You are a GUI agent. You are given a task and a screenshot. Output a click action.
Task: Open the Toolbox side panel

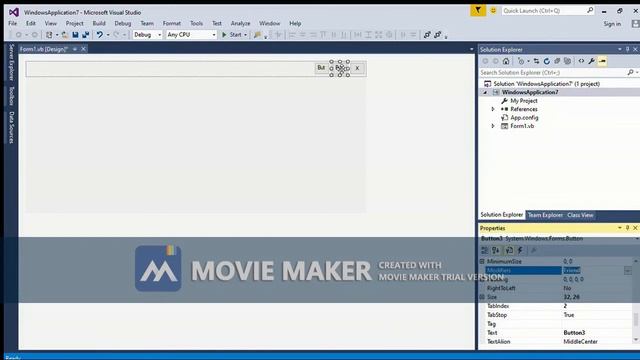[11, 96]
